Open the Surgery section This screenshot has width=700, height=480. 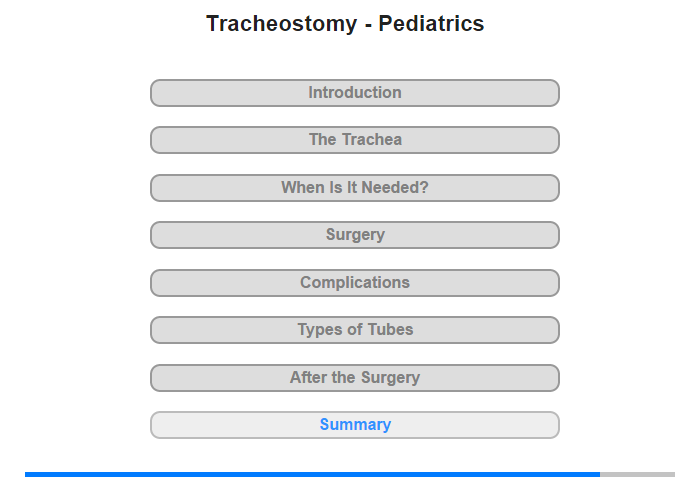(x=354, y=235)
